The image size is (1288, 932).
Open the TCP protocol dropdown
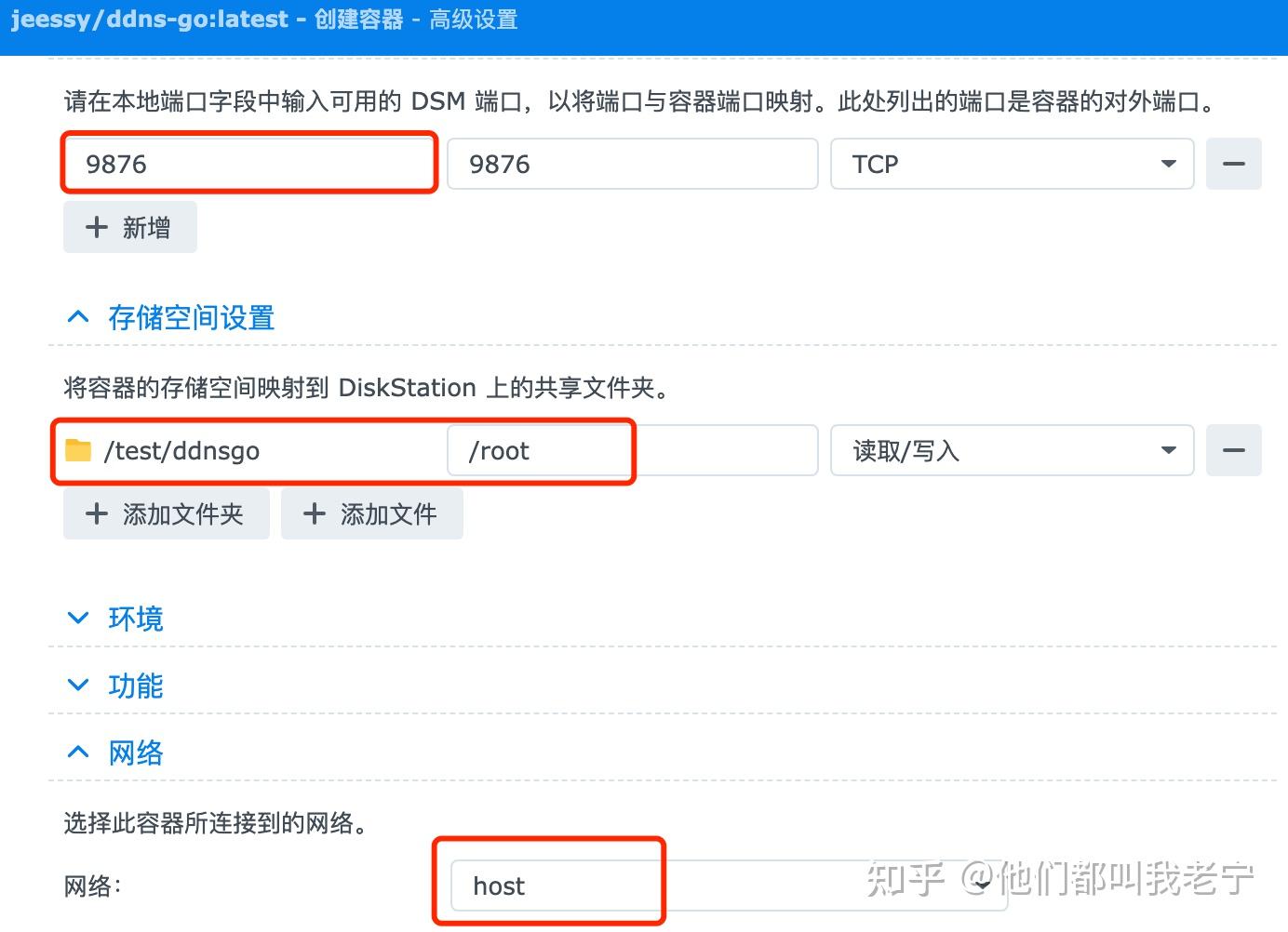[1169, 164]
